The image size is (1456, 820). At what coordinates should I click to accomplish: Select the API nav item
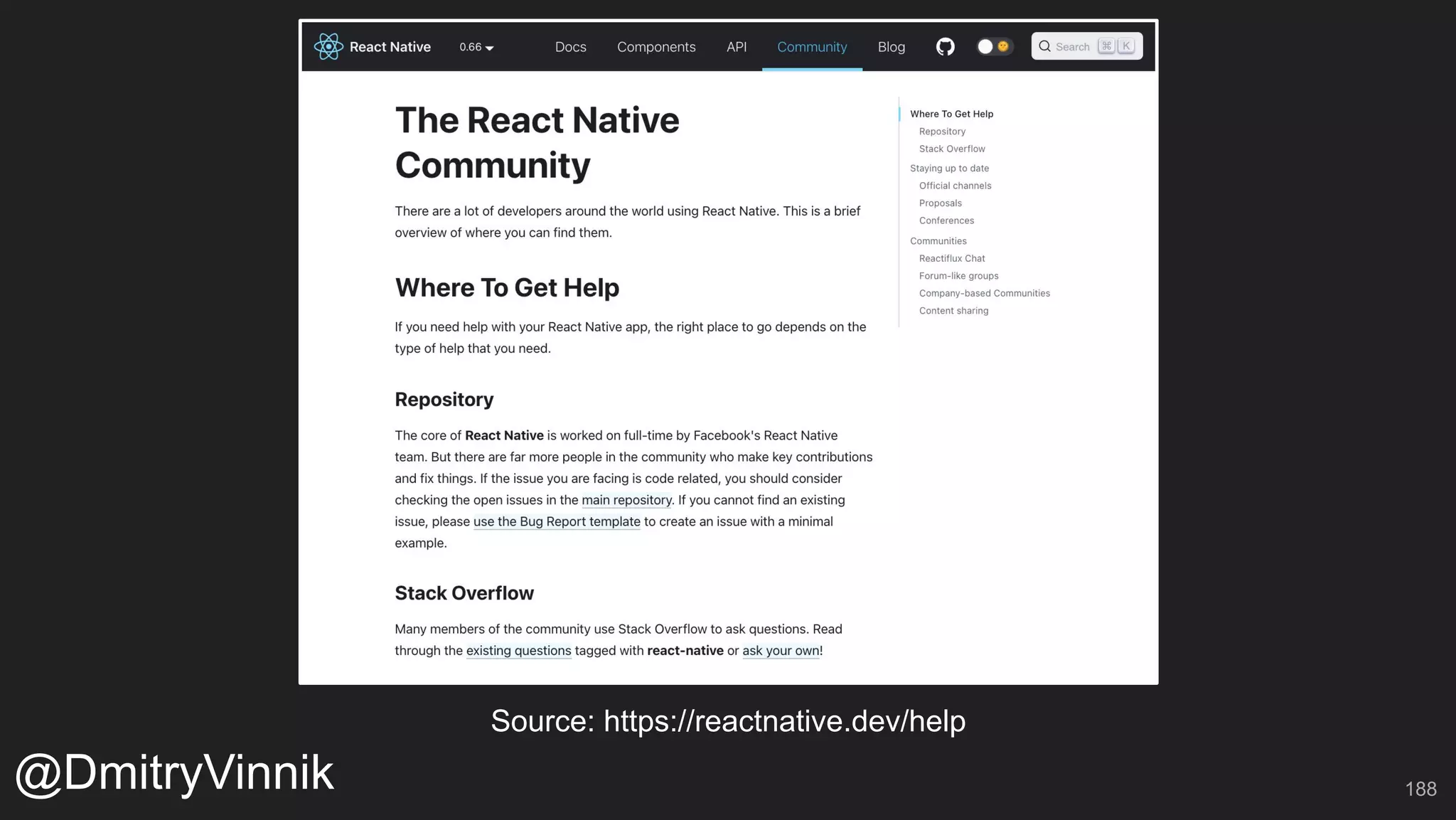click(x=737, y=47)
